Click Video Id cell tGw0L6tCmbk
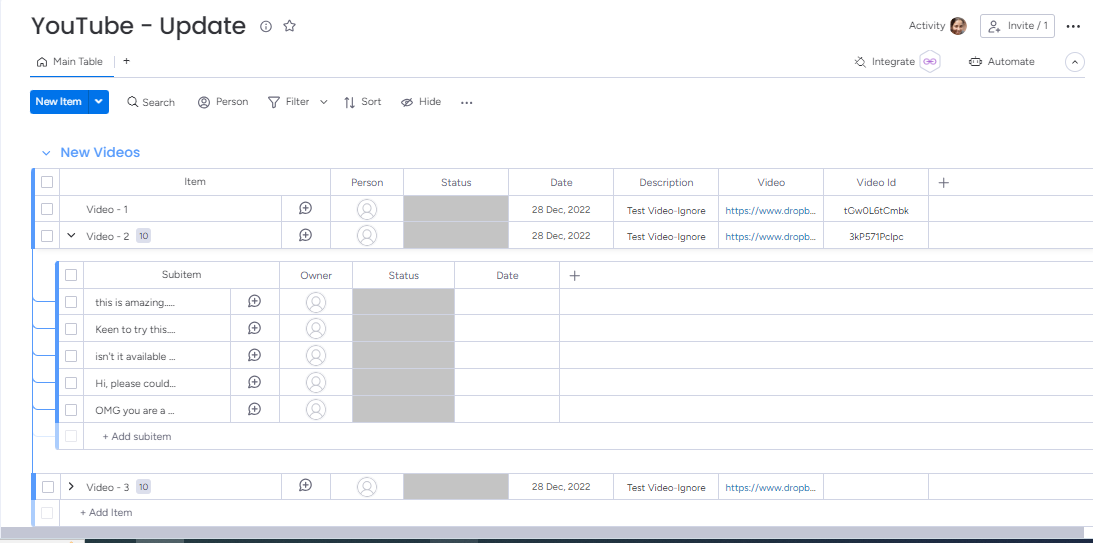The width and height of the screenshot is (1093, 543). pyautogui.click(x=876, y=210)
